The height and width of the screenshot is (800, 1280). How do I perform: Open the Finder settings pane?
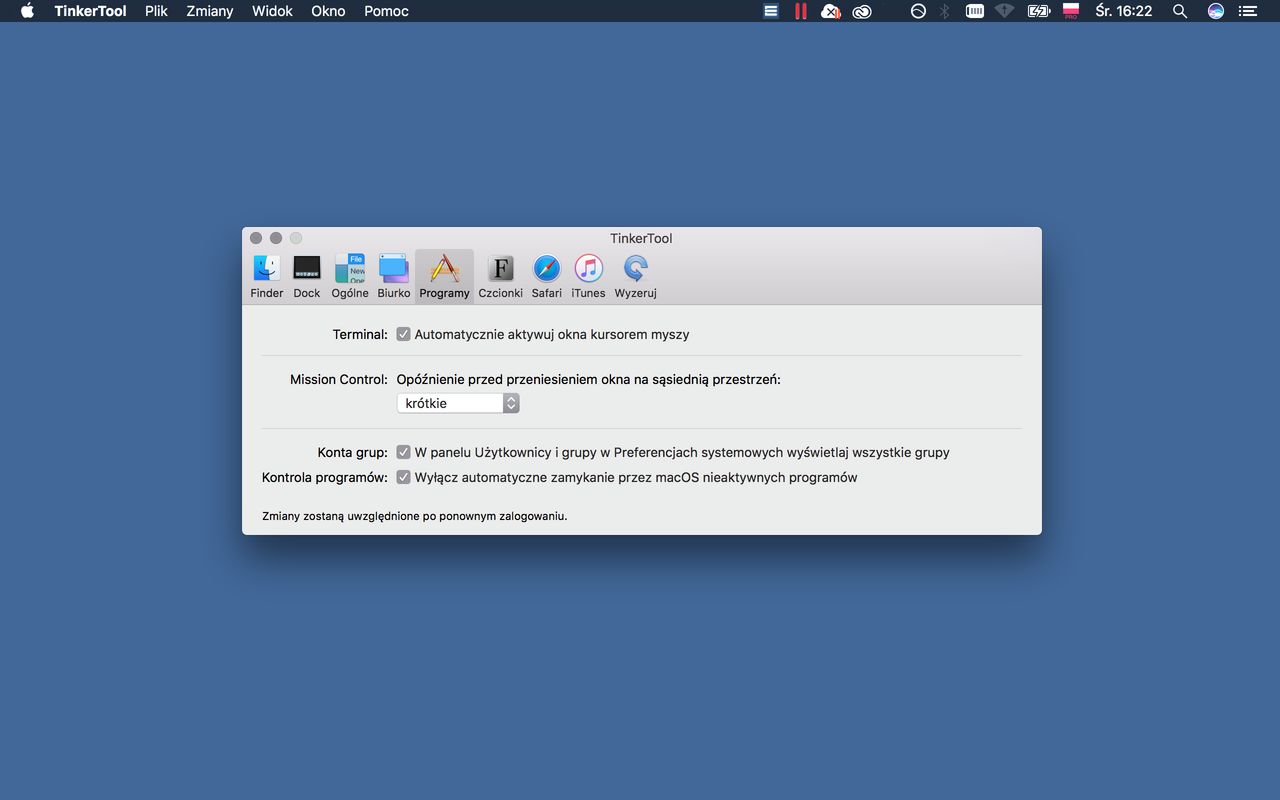pos(267,276)
